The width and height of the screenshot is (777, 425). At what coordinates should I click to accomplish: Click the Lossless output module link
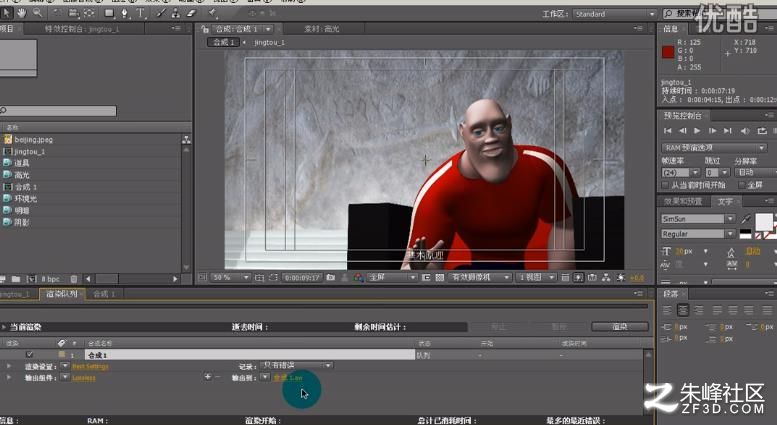84,378
